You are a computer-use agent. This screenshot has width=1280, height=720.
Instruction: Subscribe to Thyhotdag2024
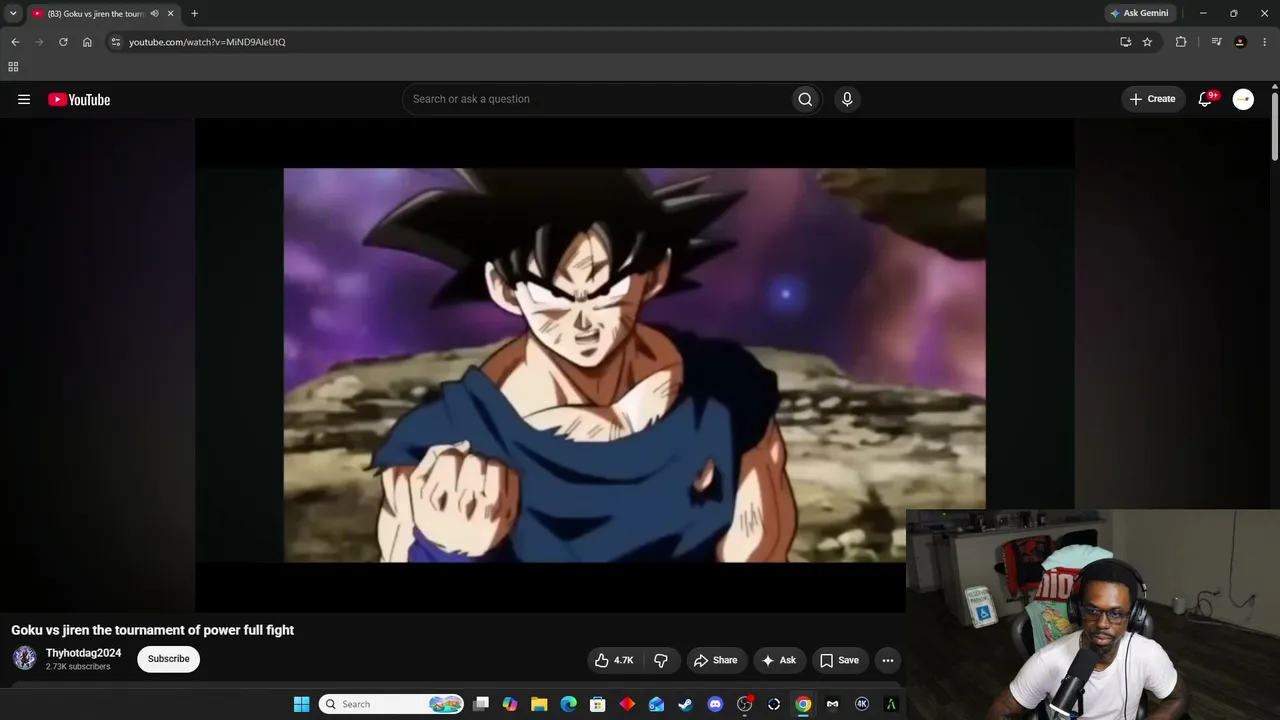[x=168, y=659]
